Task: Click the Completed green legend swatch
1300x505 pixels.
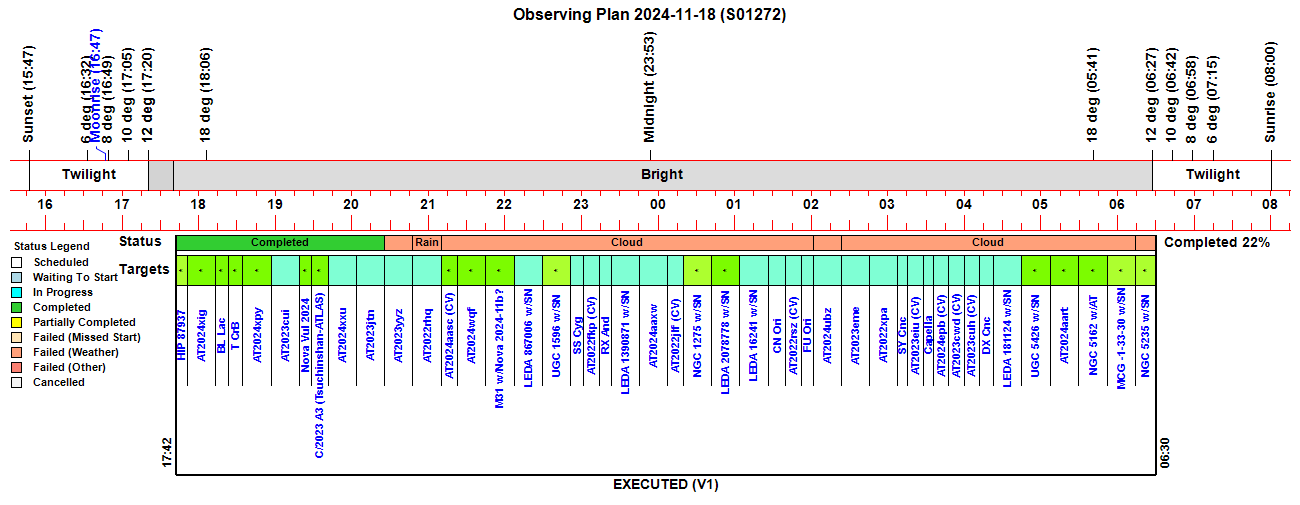Action: (x=16, y=307)
